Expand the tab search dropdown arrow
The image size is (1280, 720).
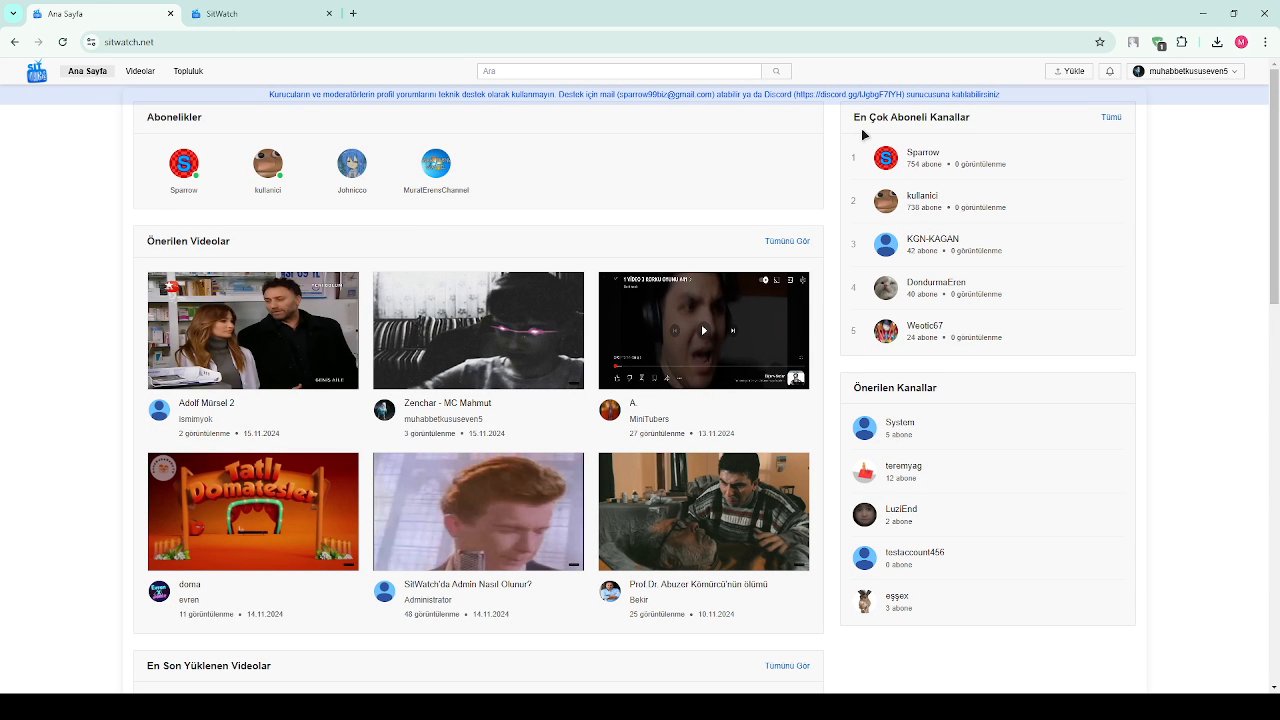pyautogui.click(x=13, y=14)
